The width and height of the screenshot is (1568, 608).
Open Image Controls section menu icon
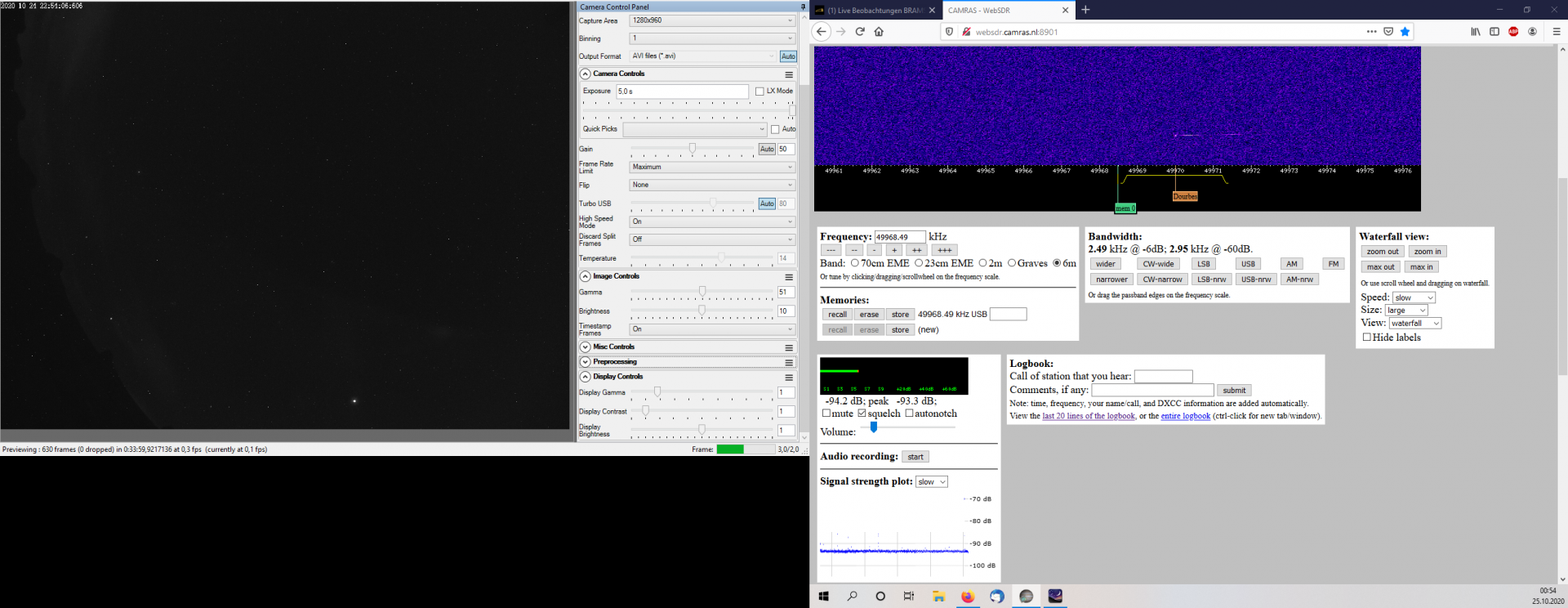tap(789, 277)
